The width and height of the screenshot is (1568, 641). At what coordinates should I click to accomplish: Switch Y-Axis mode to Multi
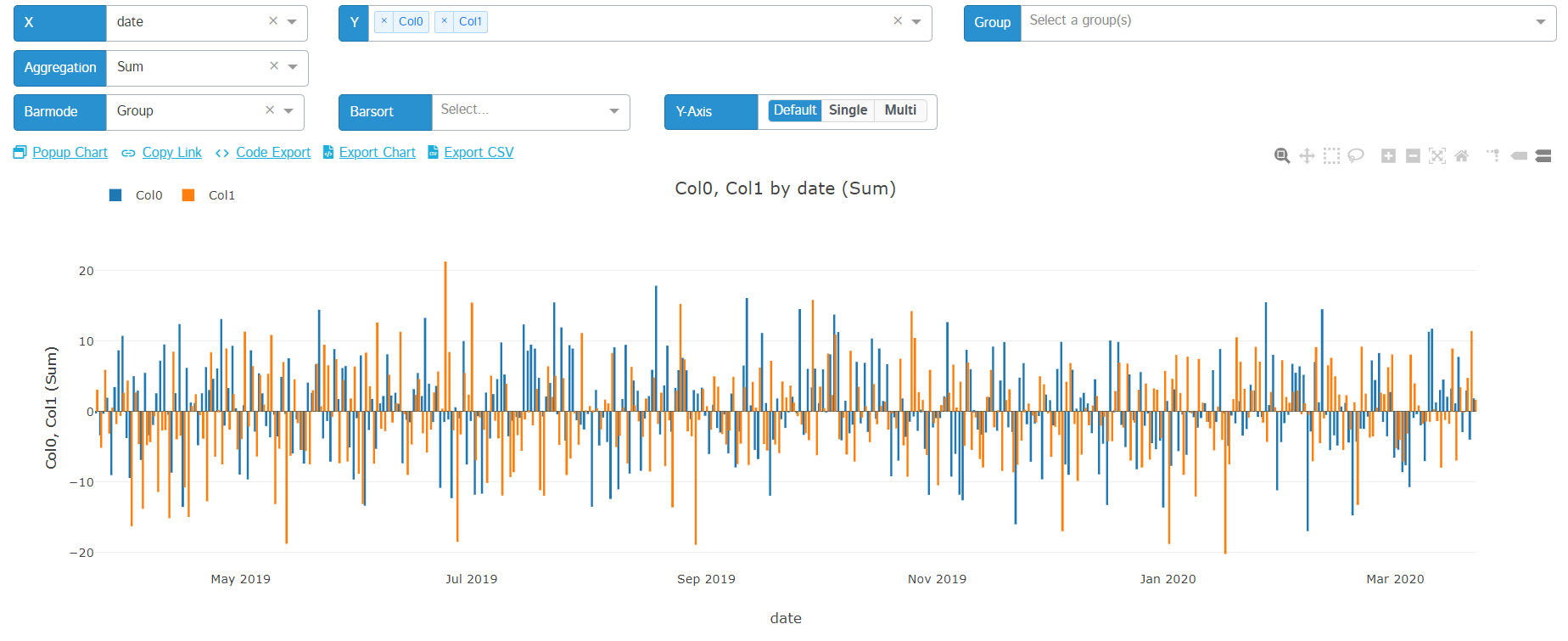(900, 110)
